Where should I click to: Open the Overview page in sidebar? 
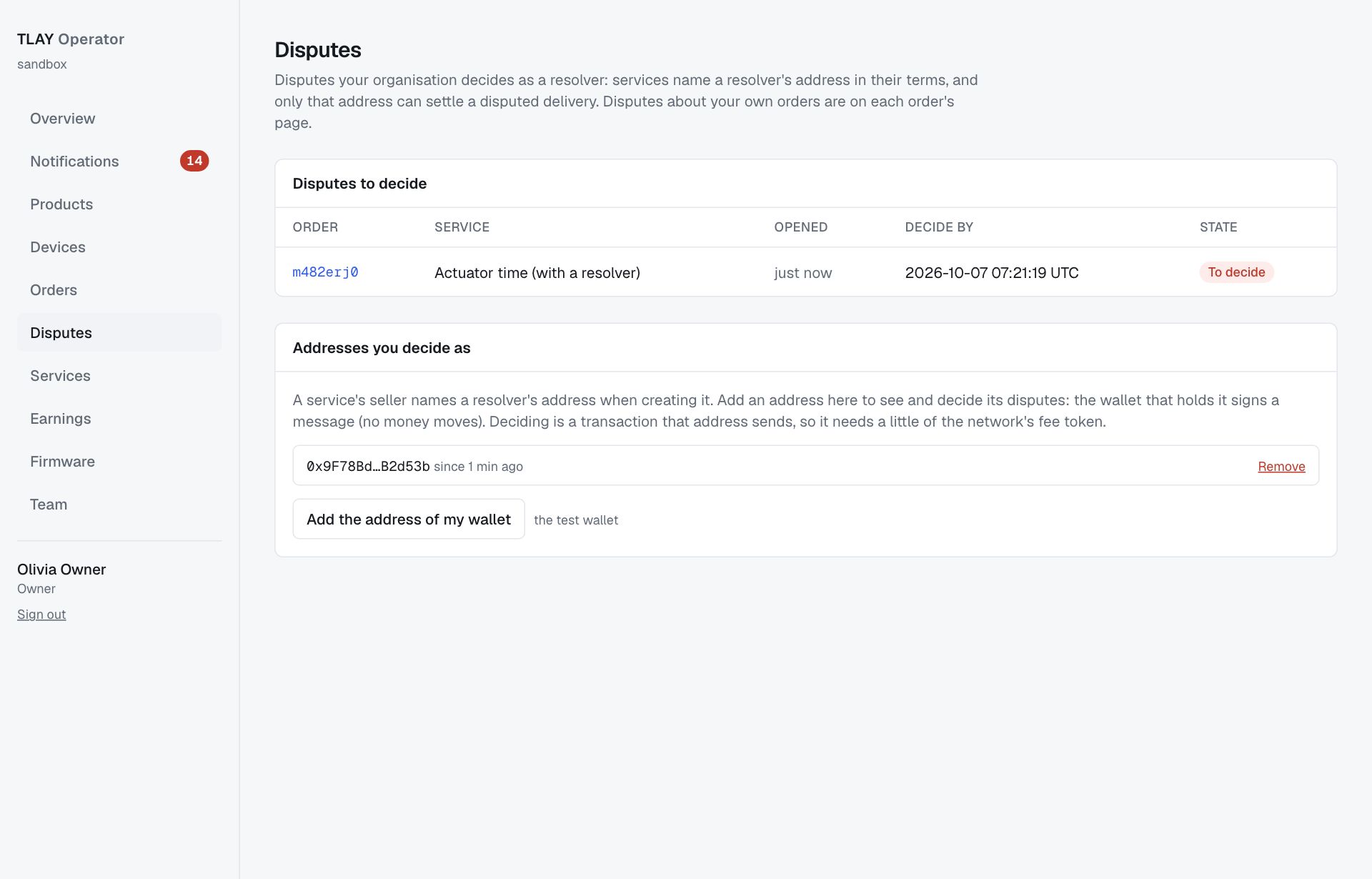tap(119, 119)
